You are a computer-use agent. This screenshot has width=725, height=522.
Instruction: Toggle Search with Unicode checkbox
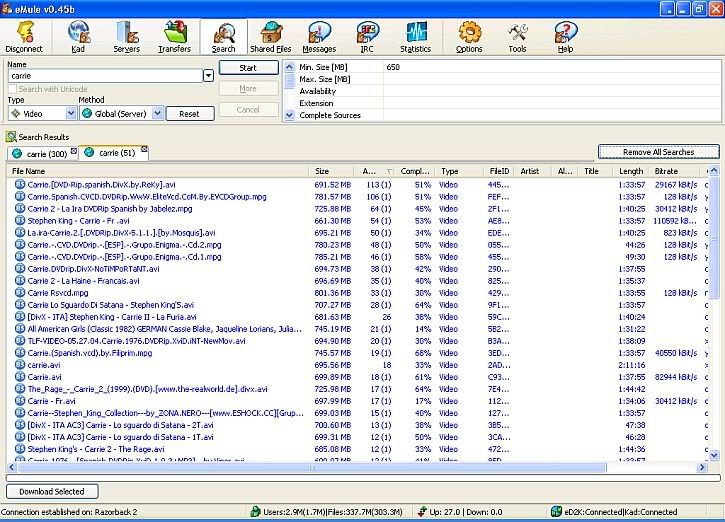pos(12,89)
